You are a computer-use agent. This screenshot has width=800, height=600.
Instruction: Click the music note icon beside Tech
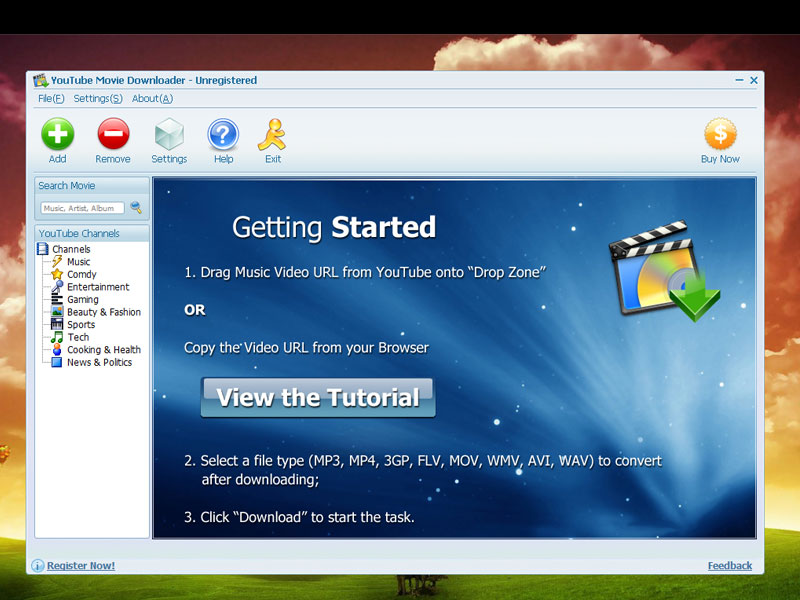[57, 337]
